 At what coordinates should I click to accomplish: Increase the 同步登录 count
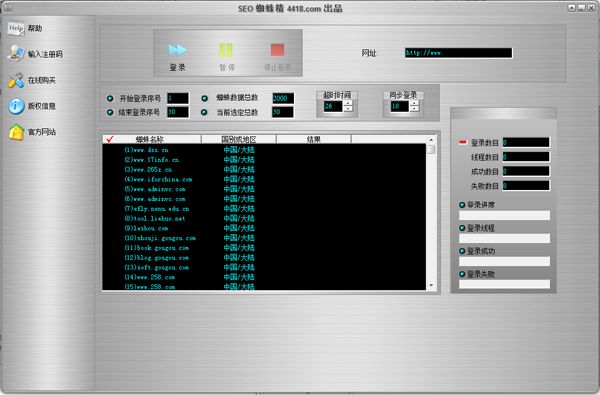point(415,103)
